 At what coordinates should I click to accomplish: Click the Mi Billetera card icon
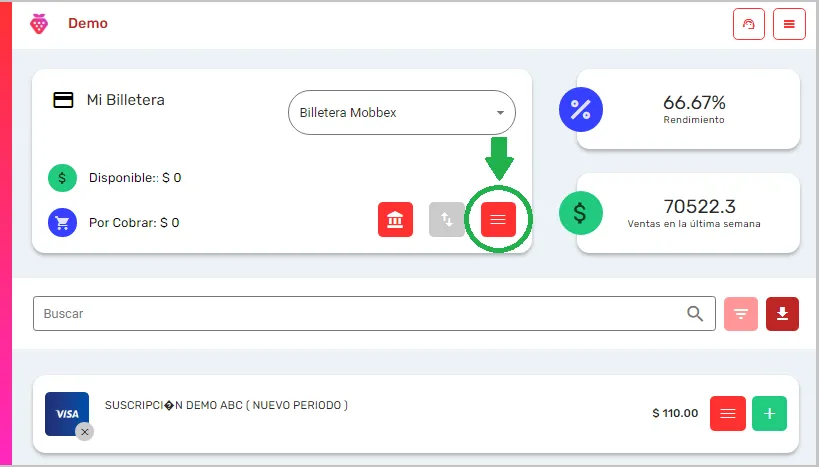tap(63, 100)
